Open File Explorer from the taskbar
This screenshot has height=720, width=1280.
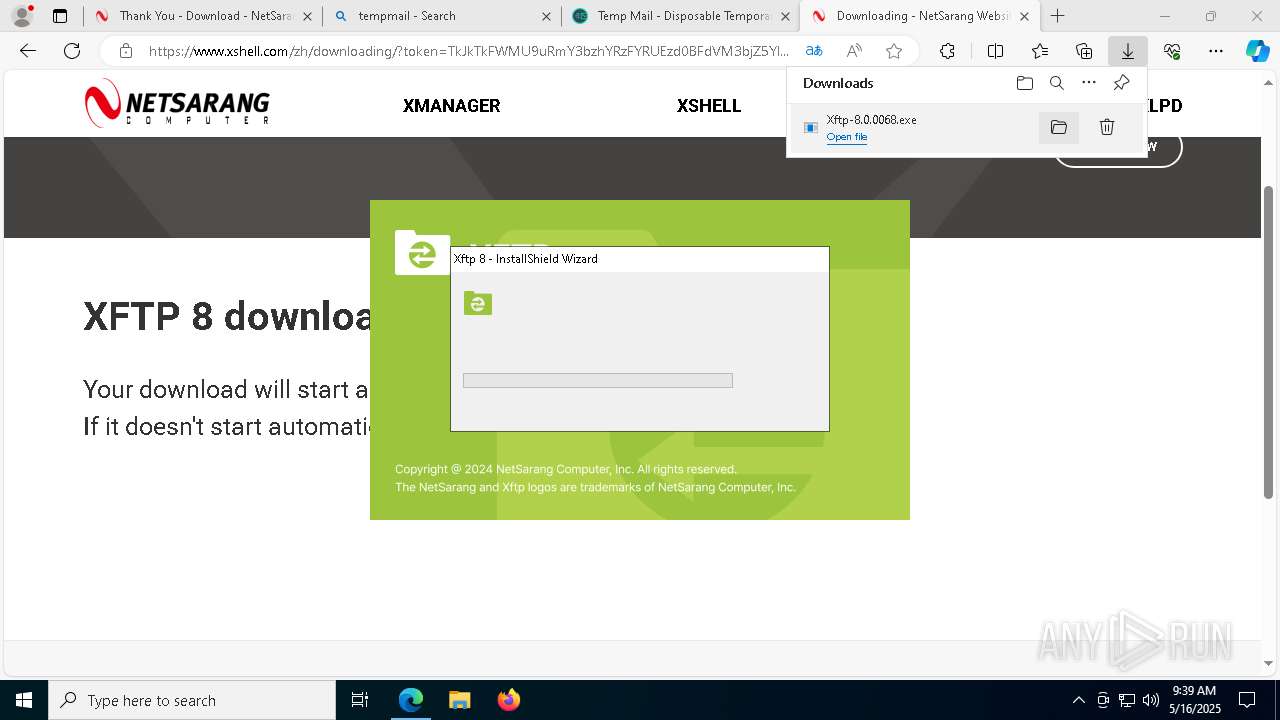click(x=459, y=700)
